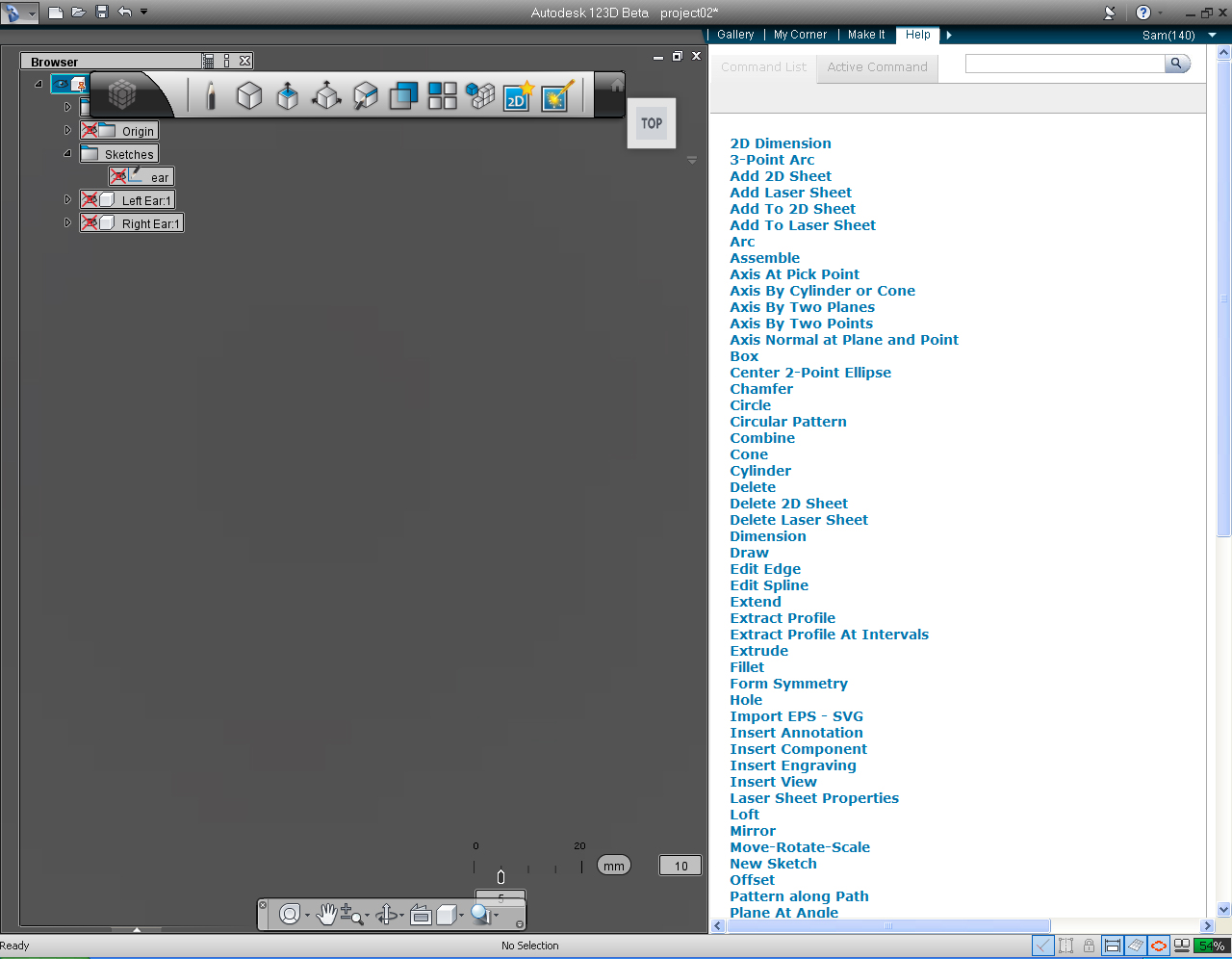
Task: Click the panels layout status icon
Action: coord(1182,946)
